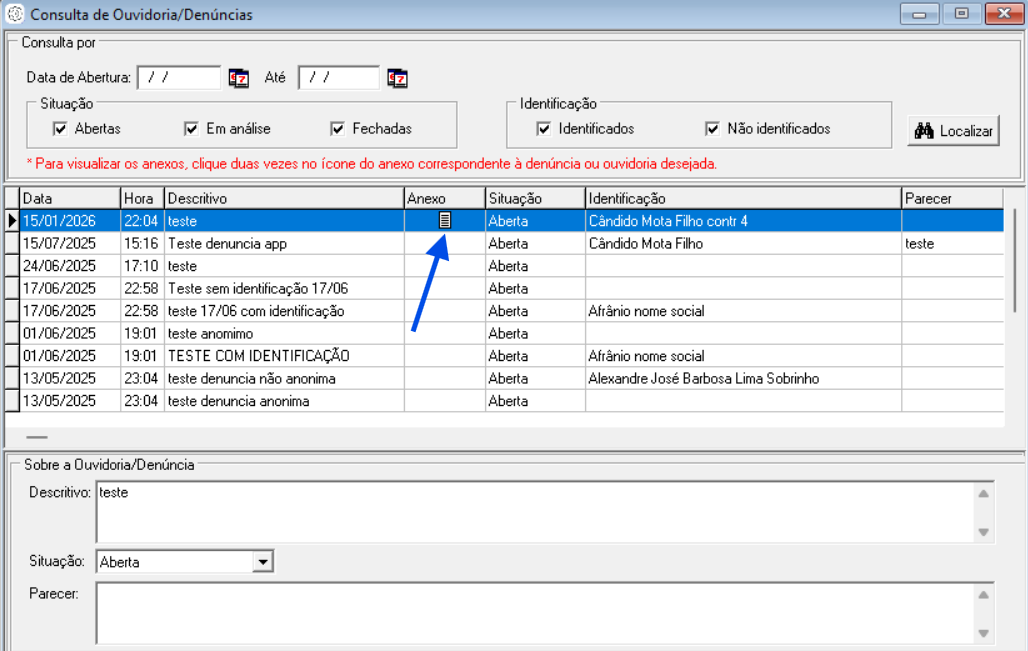1028x651 pixels.
Task: Toggle the Identificados checkbox
Action: coord(544,128)
